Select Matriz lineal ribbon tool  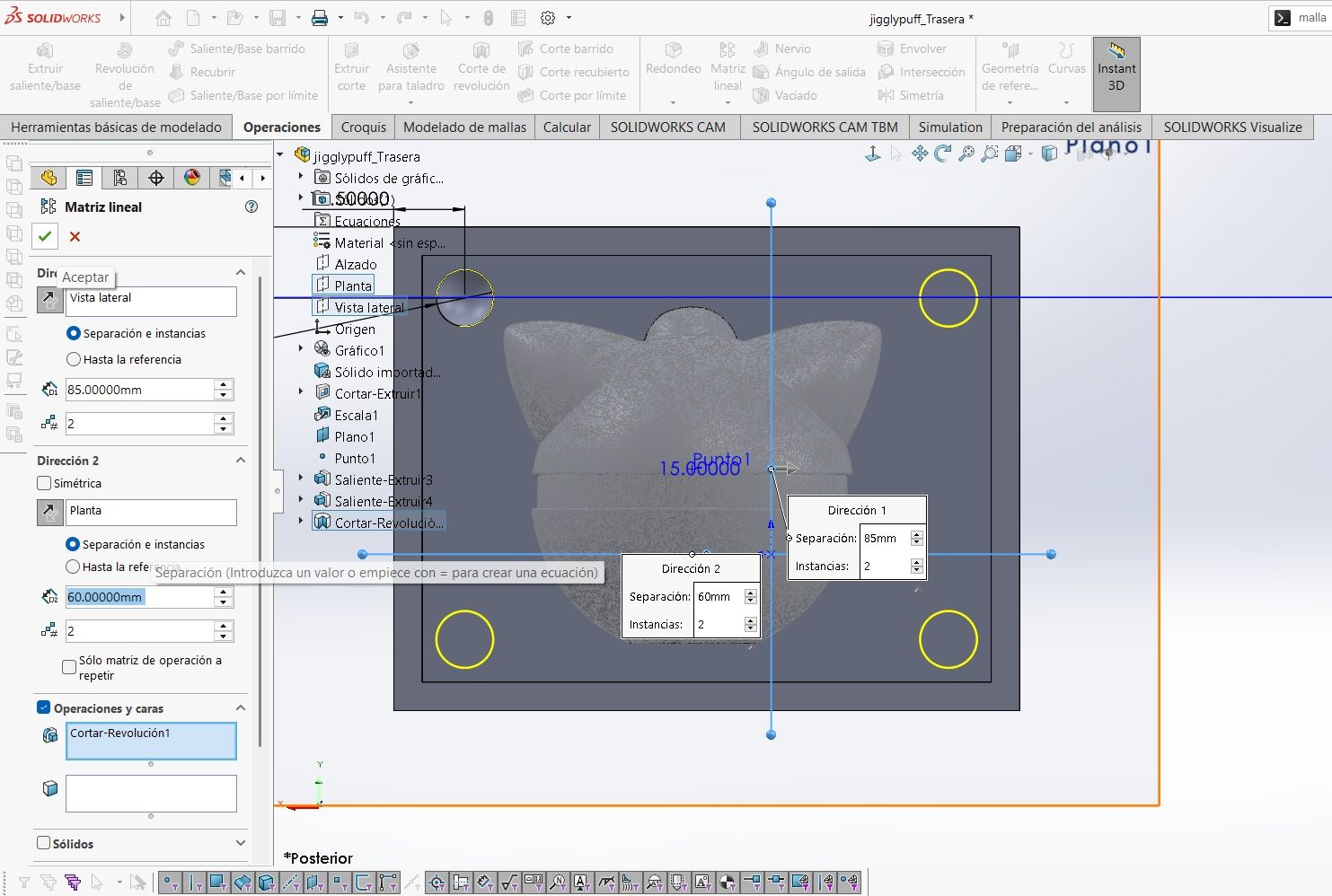(728, 68)
